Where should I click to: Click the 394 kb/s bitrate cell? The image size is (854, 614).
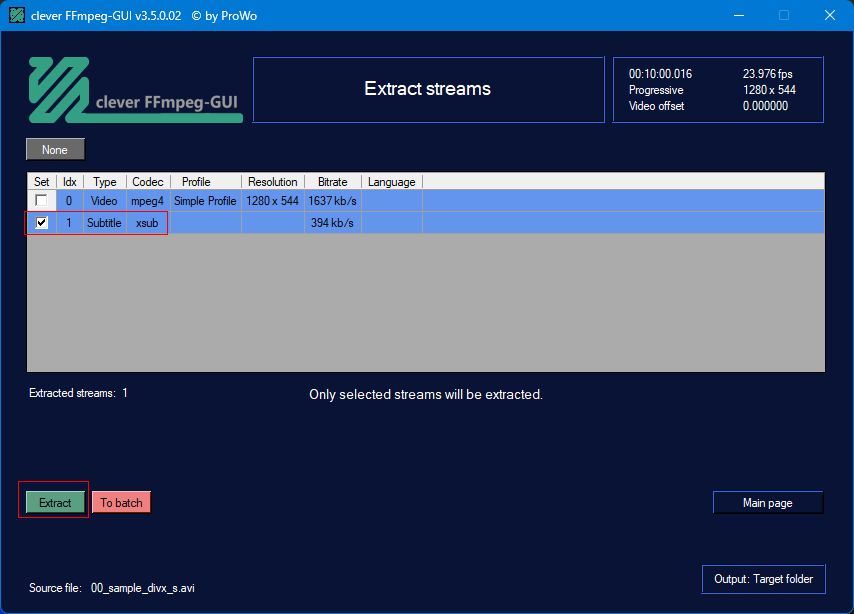coord(332,223)
